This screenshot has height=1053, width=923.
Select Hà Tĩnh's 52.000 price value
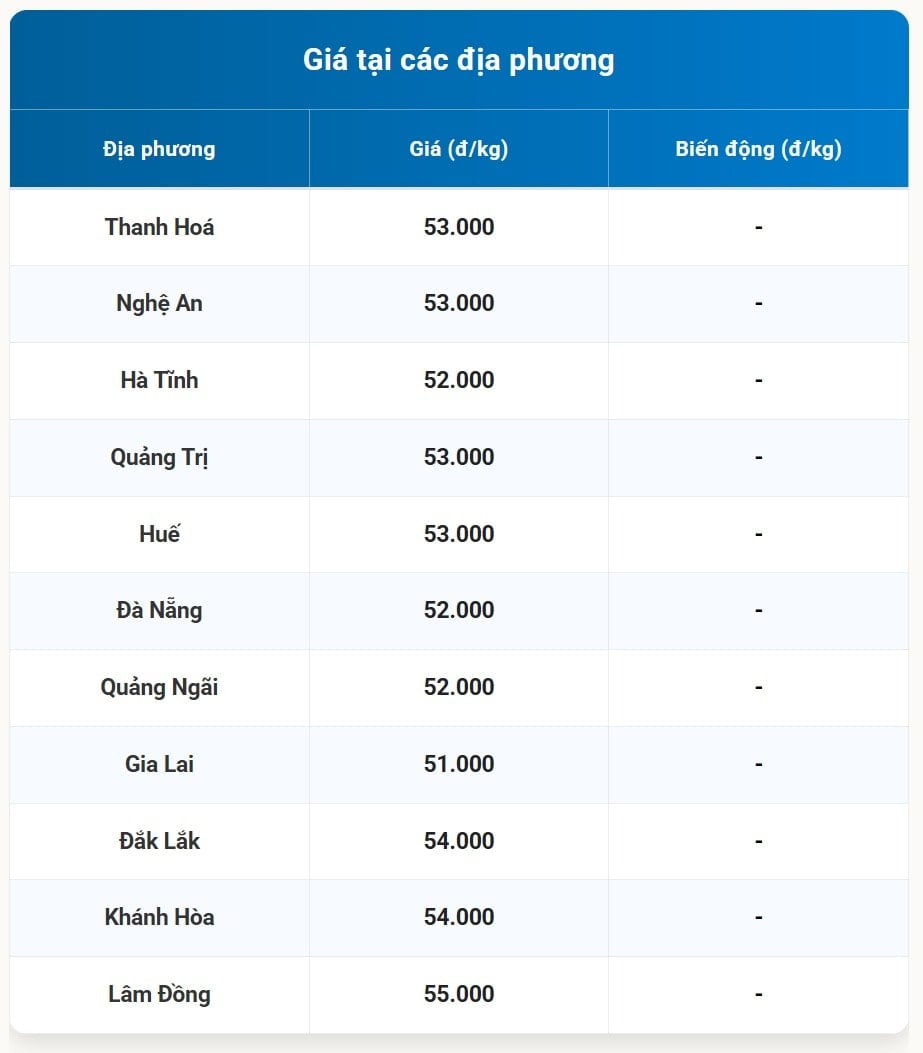[x=459, y=380]
